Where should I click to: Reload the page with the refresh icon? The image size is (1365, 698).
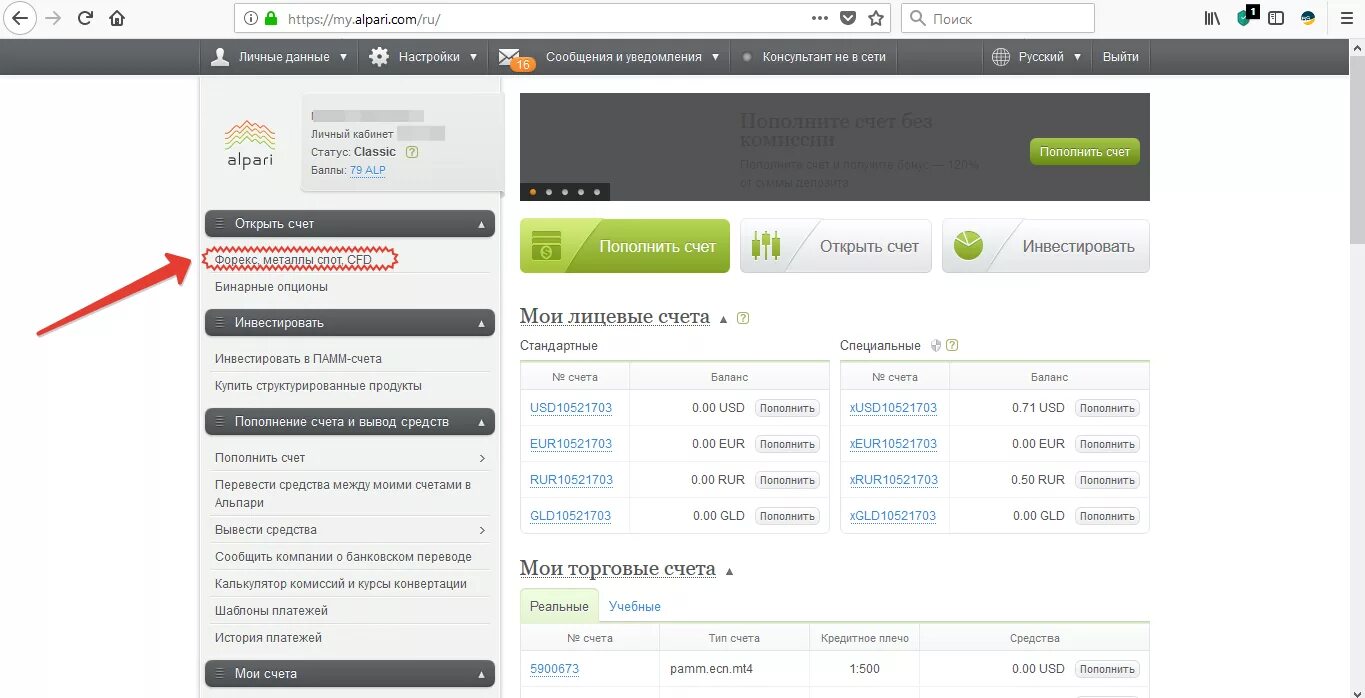85,18
